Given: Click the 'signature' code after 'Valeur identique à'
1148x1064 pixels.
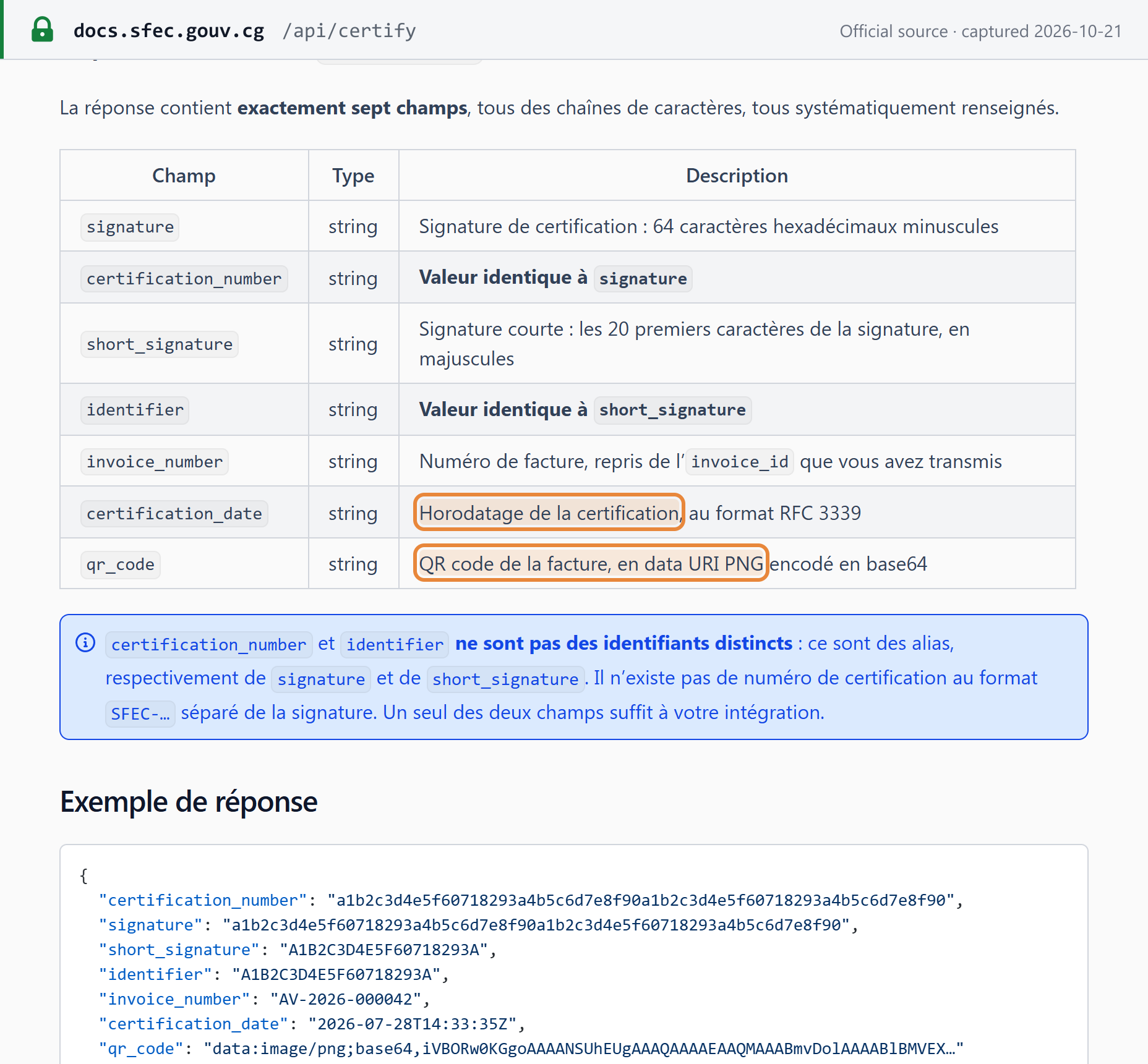Looking at the screenshot, I should coord(643,278).
